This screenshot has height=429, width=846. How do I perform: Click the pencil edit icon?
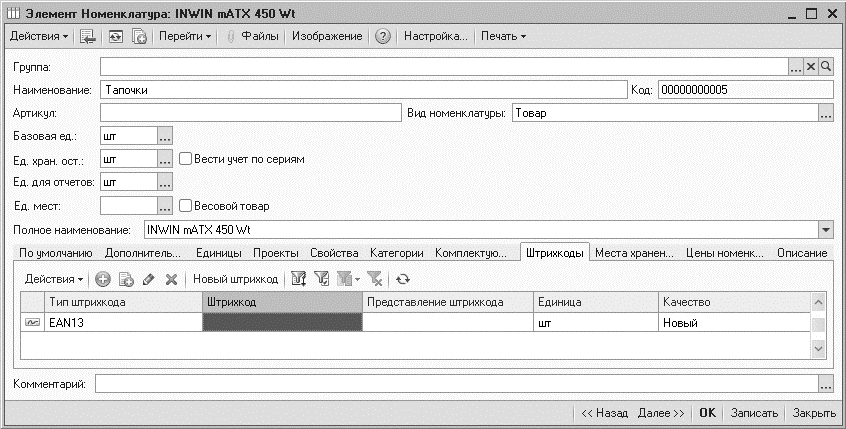coord(149,279)
